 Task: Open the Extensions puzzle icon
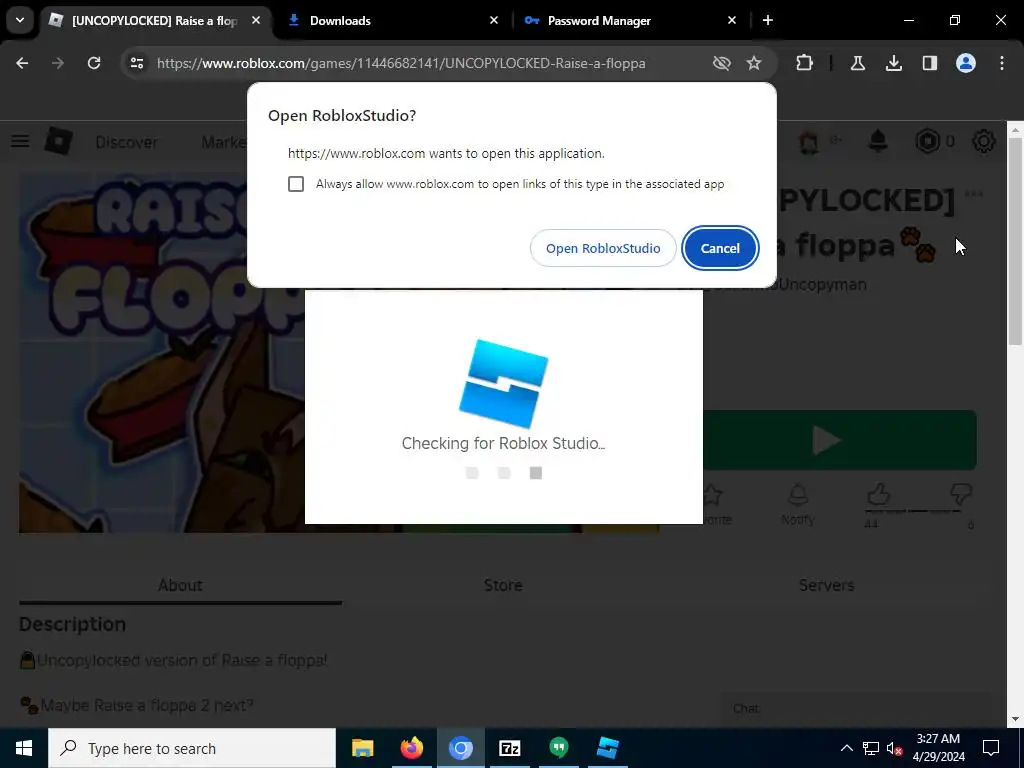[805, 63]
